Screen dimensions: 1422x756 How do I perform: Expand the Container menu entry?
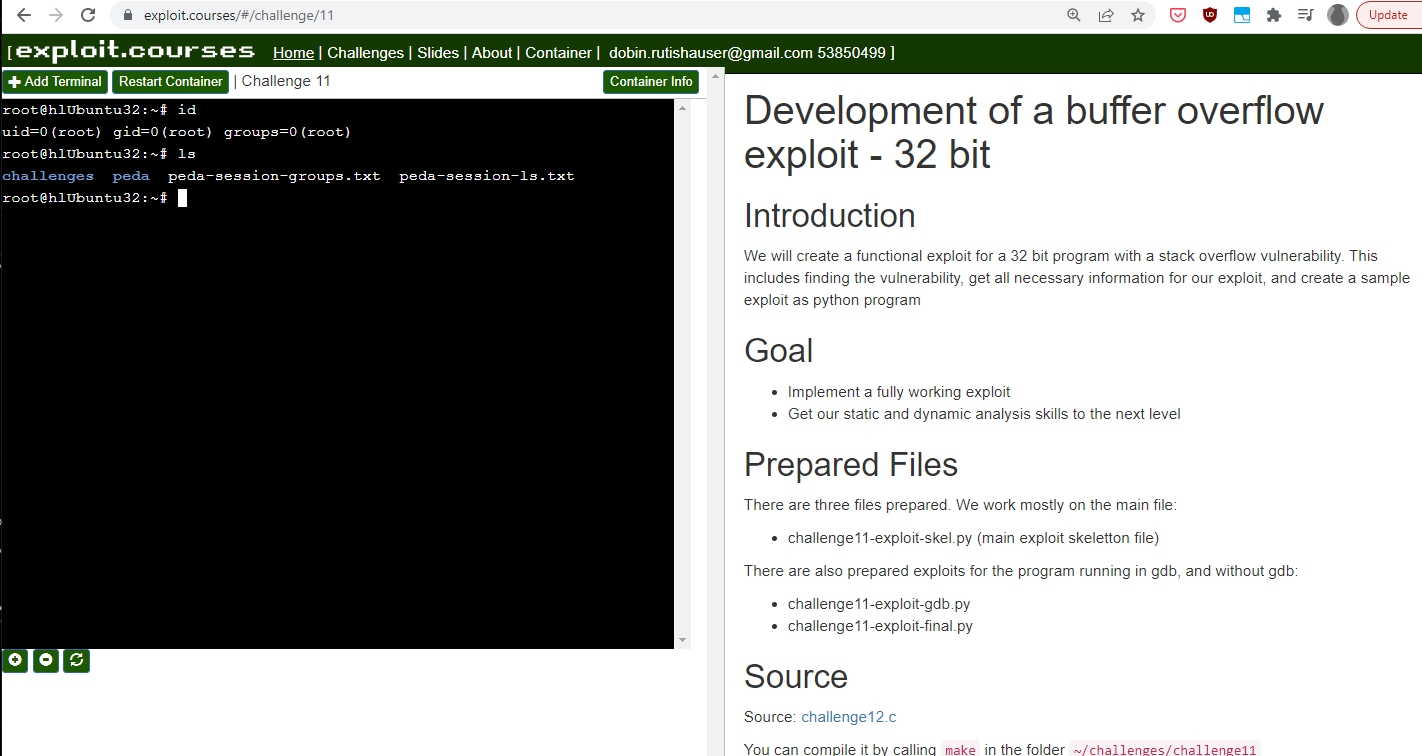558,52
